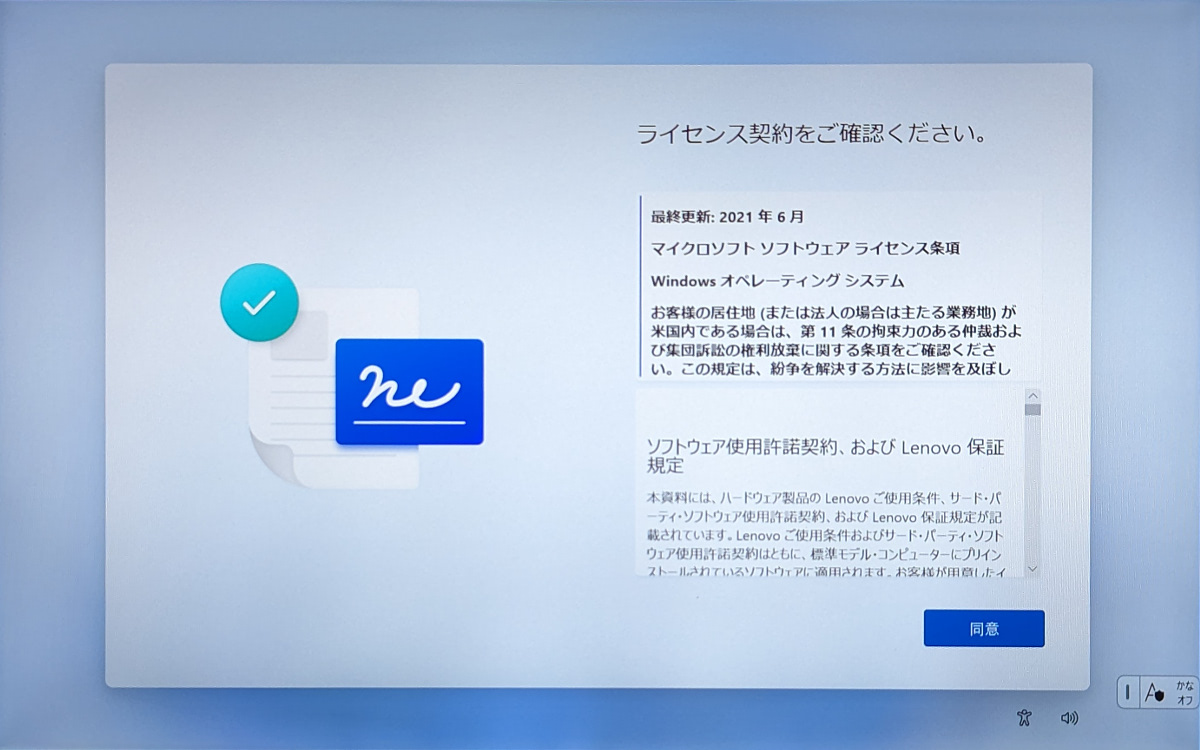Screen dimensions: 1200x750
Task: Click the IME input mode A icon
Action: [x=1154, y=691]
